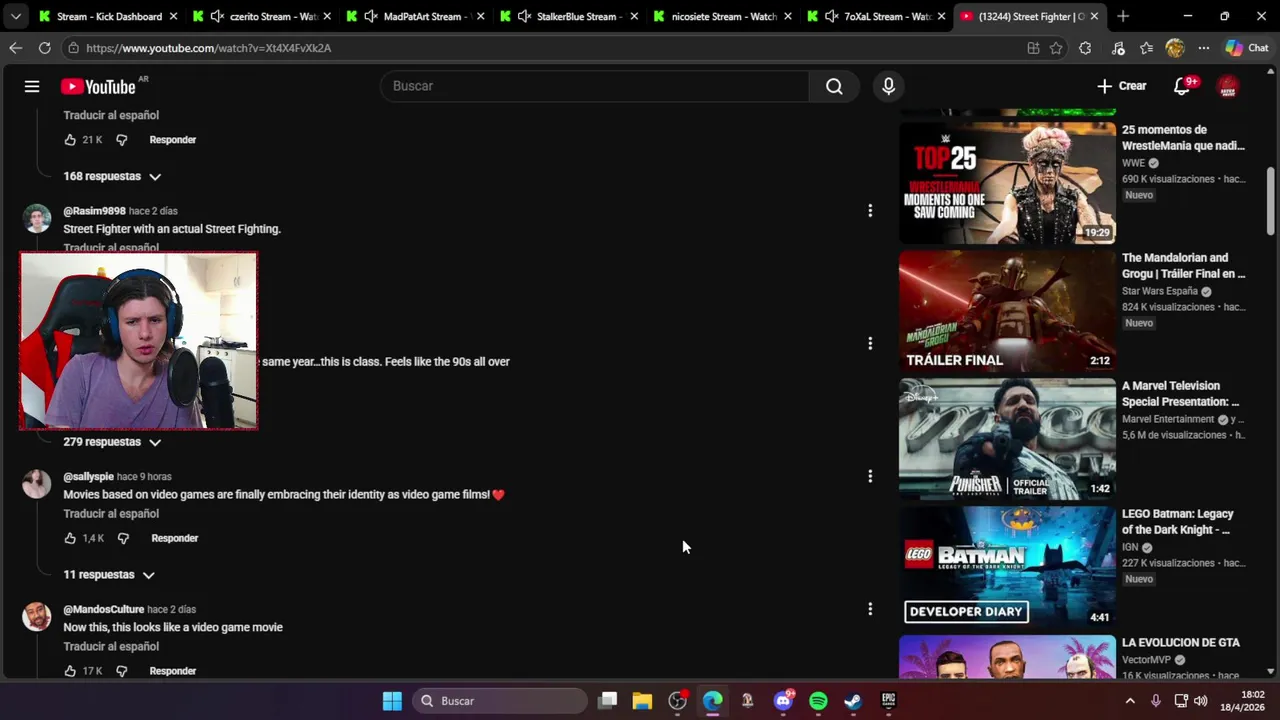Screen dimensions: 1280x720
Task: Switch to nicosiete Stream tab
Action: [x=723, y=16]
